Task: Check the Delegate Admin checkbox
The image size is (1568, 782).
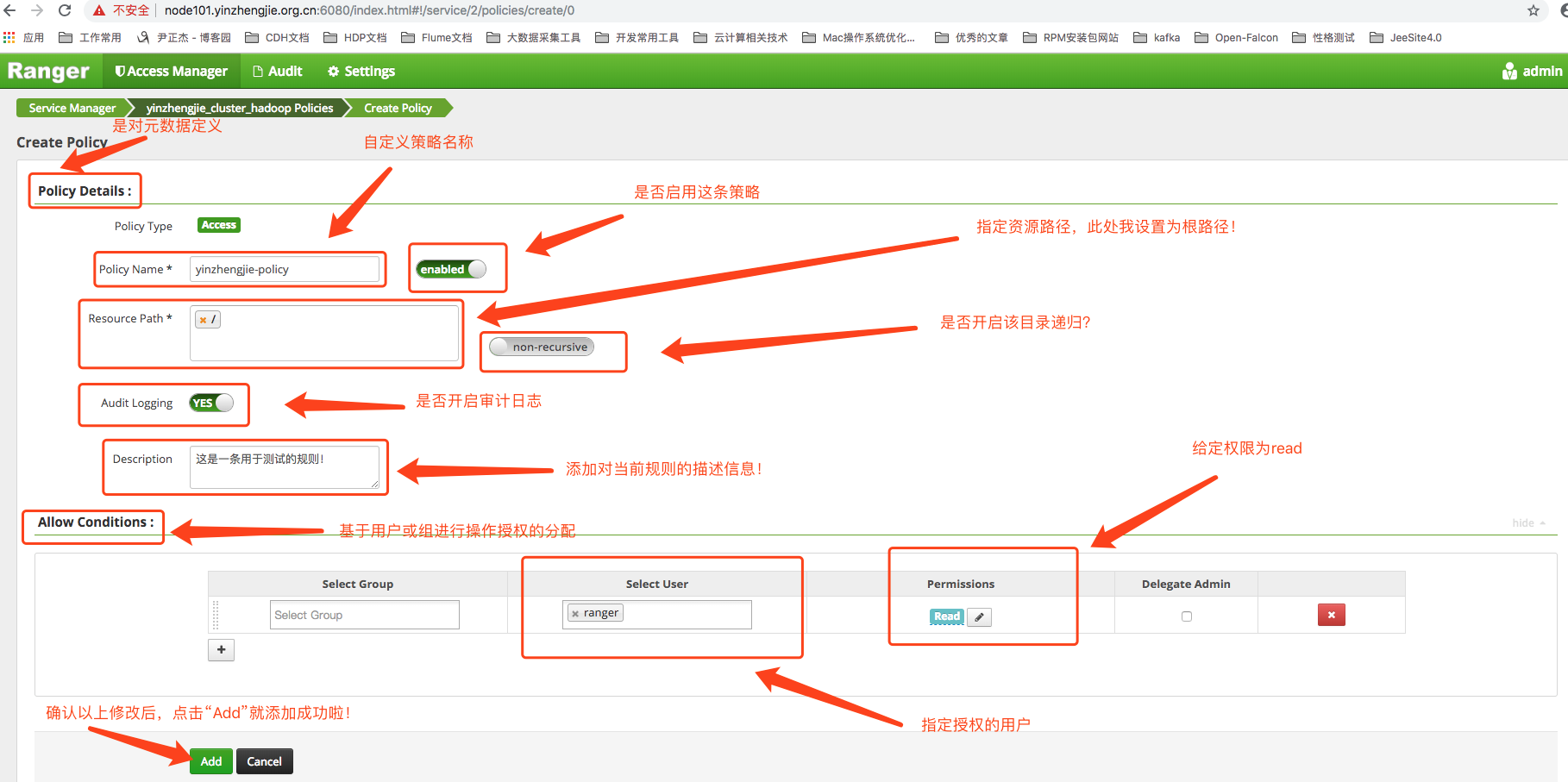Action: pyautogui.click(x=1187, y=616)
